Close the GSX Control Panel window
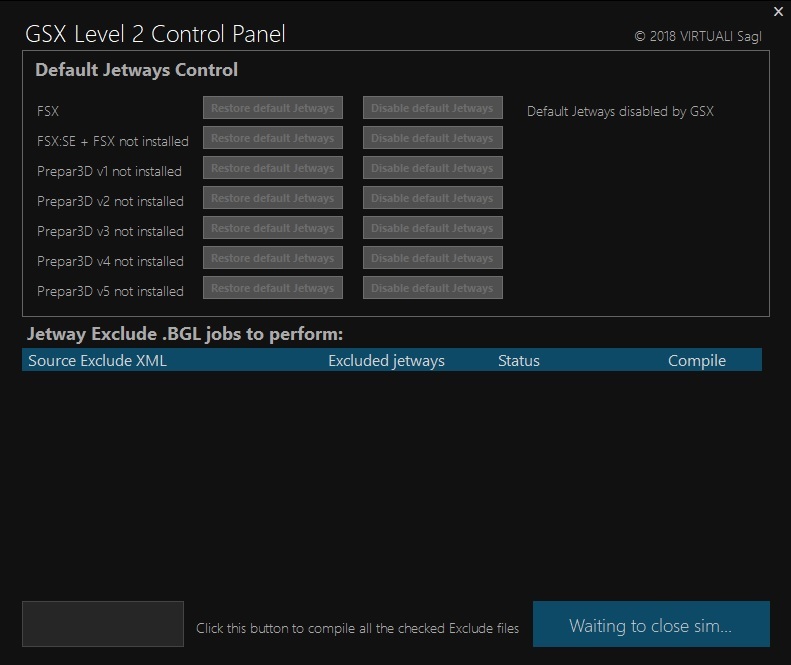791x665 pixels. coord(779,11)
